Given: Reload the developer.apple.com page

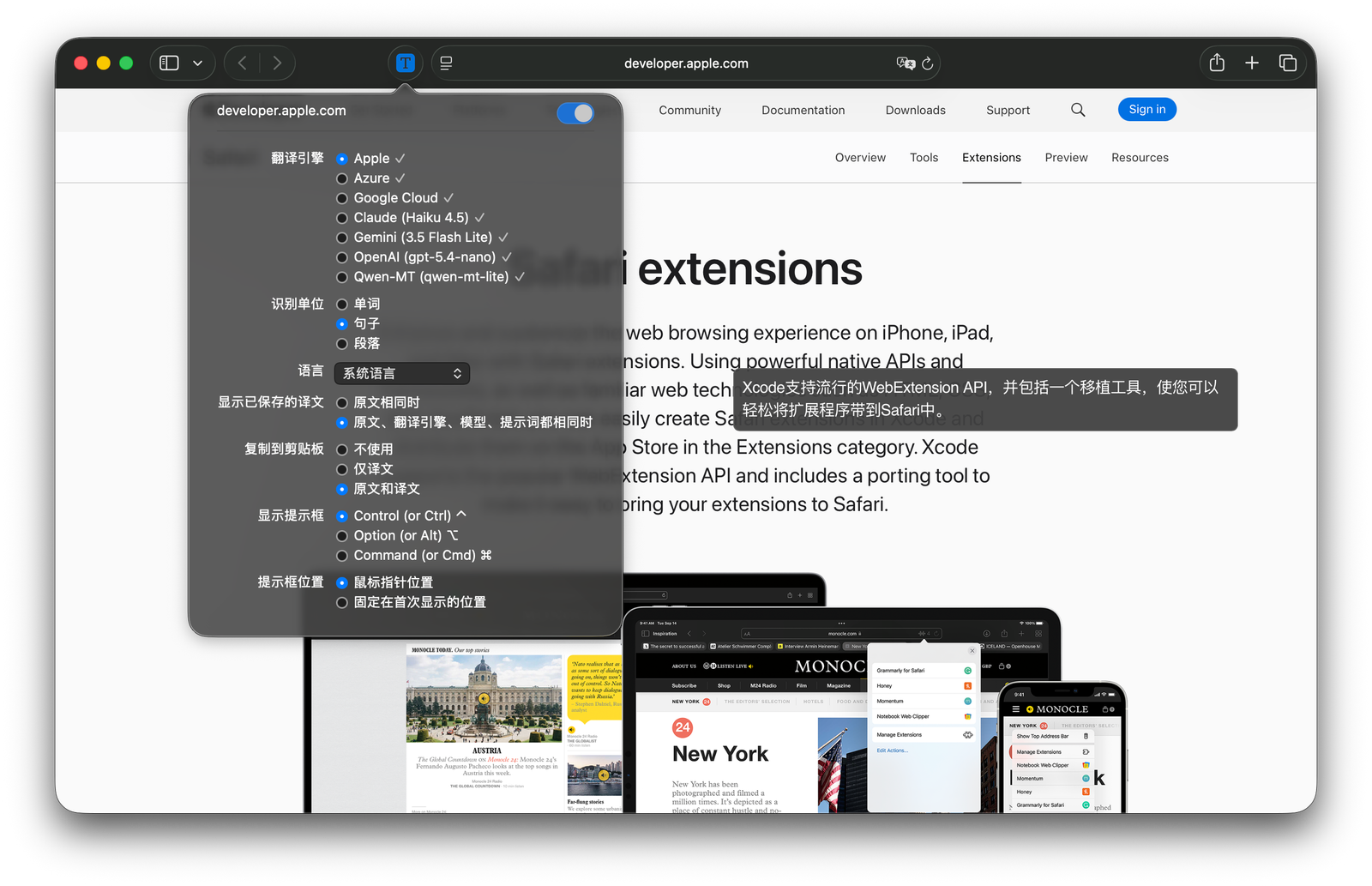Looking at the screenshot, I should (x=928, y=63).
